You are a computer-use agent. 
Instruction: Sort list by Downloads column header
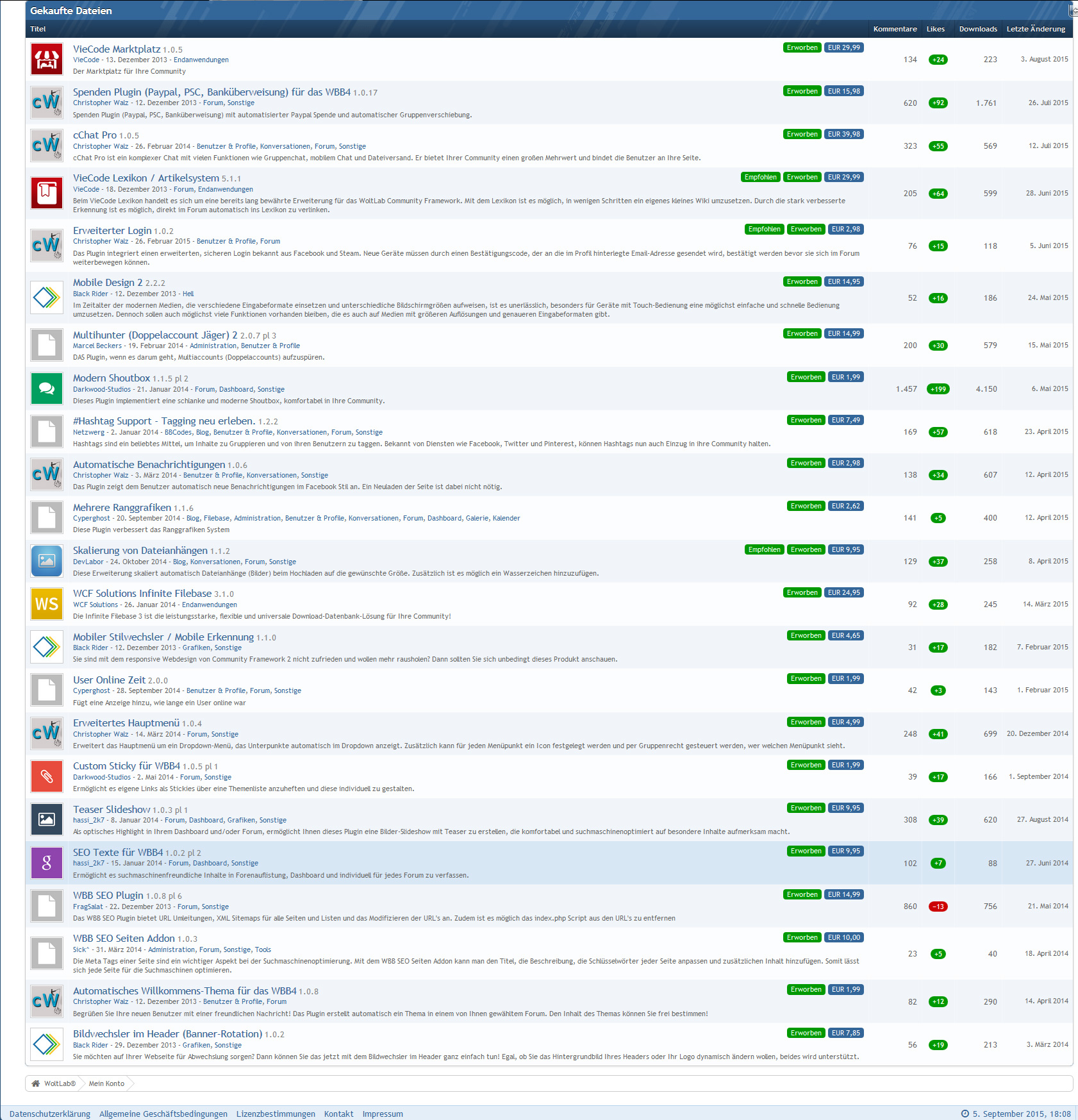(x=977, y=29)
